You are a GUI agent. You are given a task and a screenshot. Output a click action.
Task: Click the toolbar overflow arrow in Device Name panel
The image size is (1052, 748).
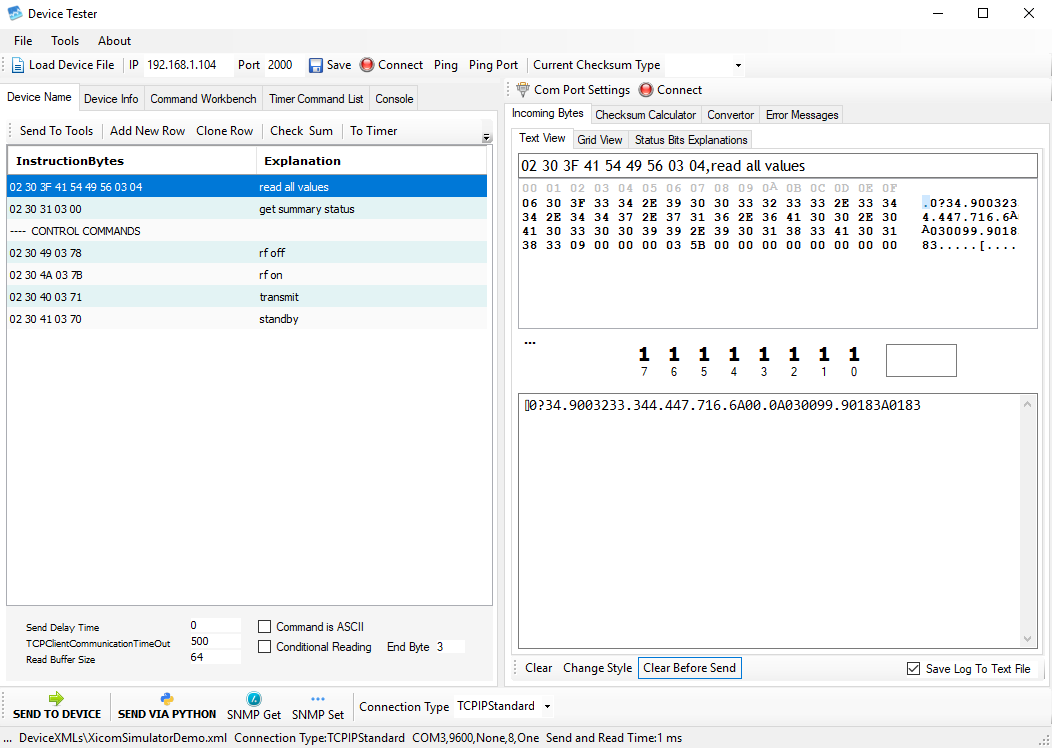tap(486, 138)
